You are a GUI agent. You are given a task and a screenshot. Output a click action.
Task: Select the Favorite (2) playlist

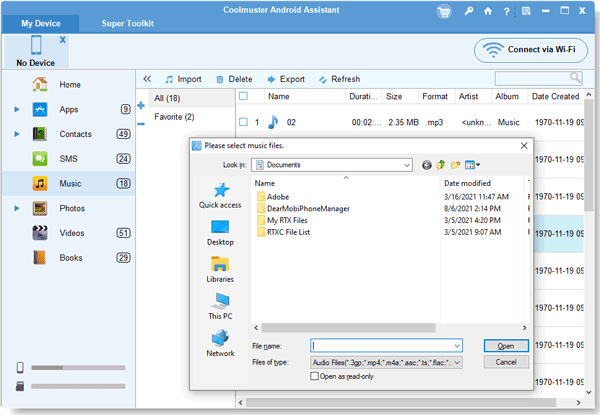(191, 117)
